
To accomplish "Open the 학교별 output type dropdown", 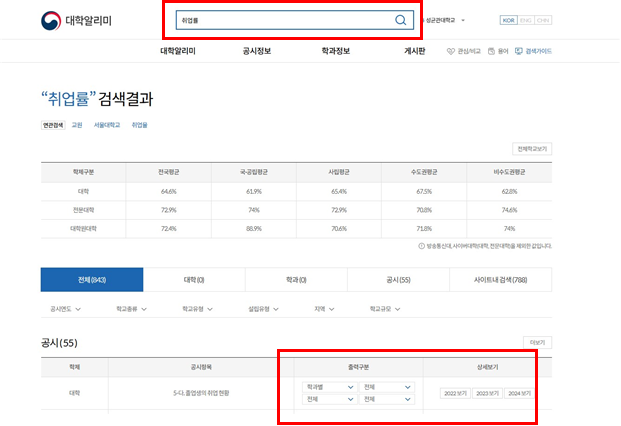I will coord(329,386).
